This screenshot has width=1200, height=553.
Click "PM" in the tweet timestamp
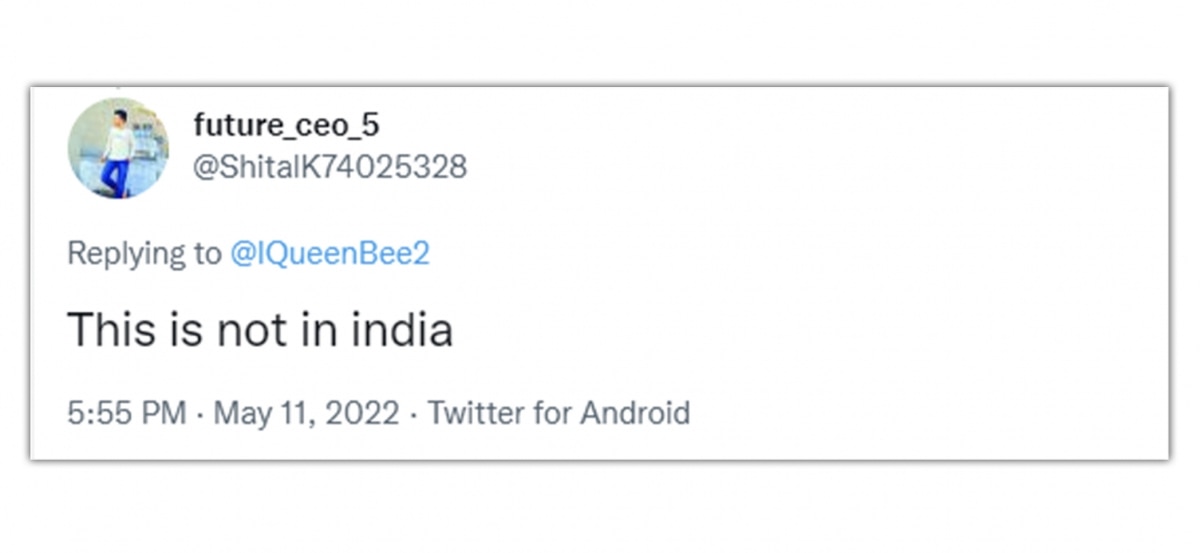pyautogui.click(x=164, y=412)
